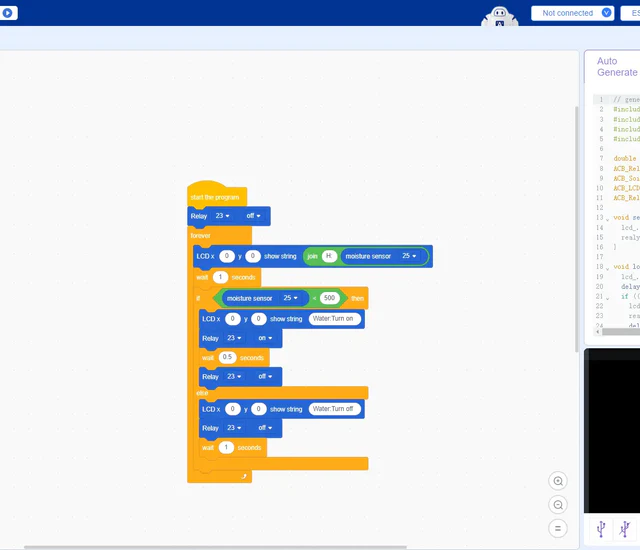Click the 'Water:Turn on' text field
The height and width of the screenshot is (550, 640).
(333, 319)
